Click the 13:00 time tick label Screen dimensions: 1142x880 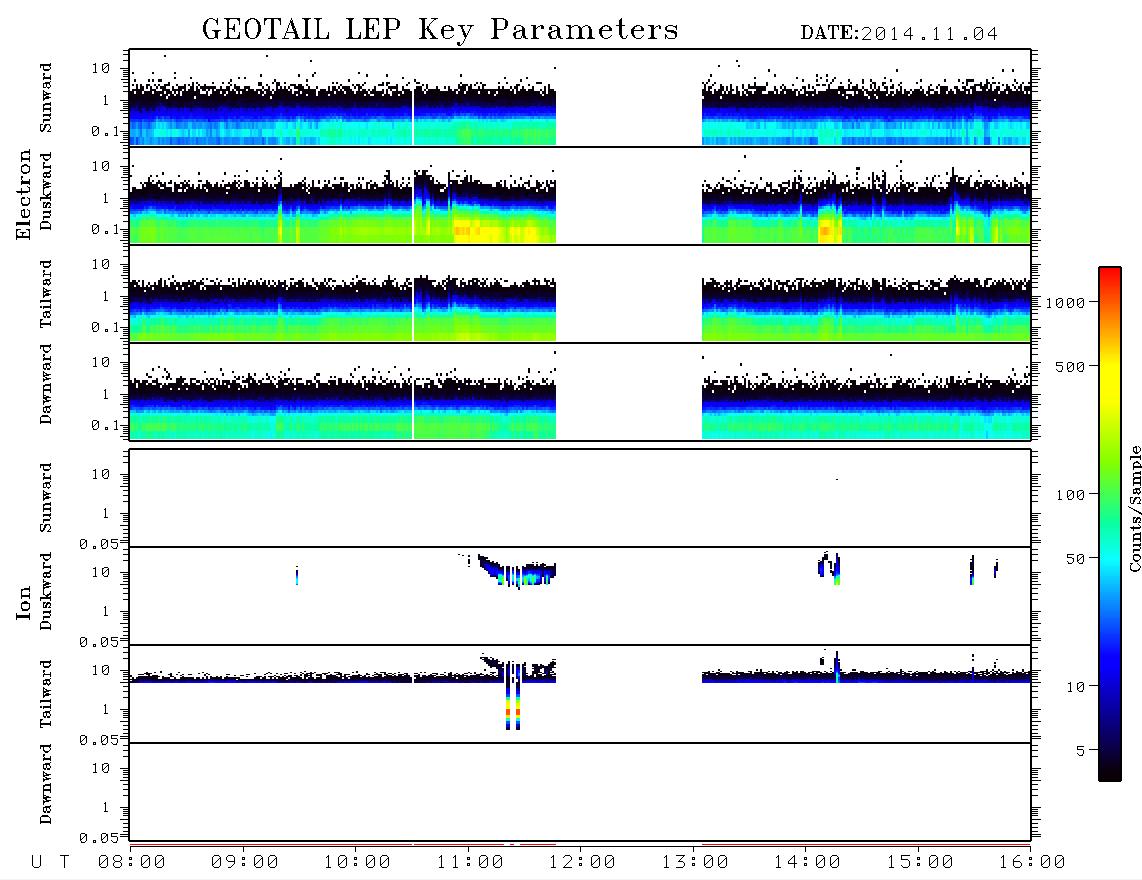695,863
